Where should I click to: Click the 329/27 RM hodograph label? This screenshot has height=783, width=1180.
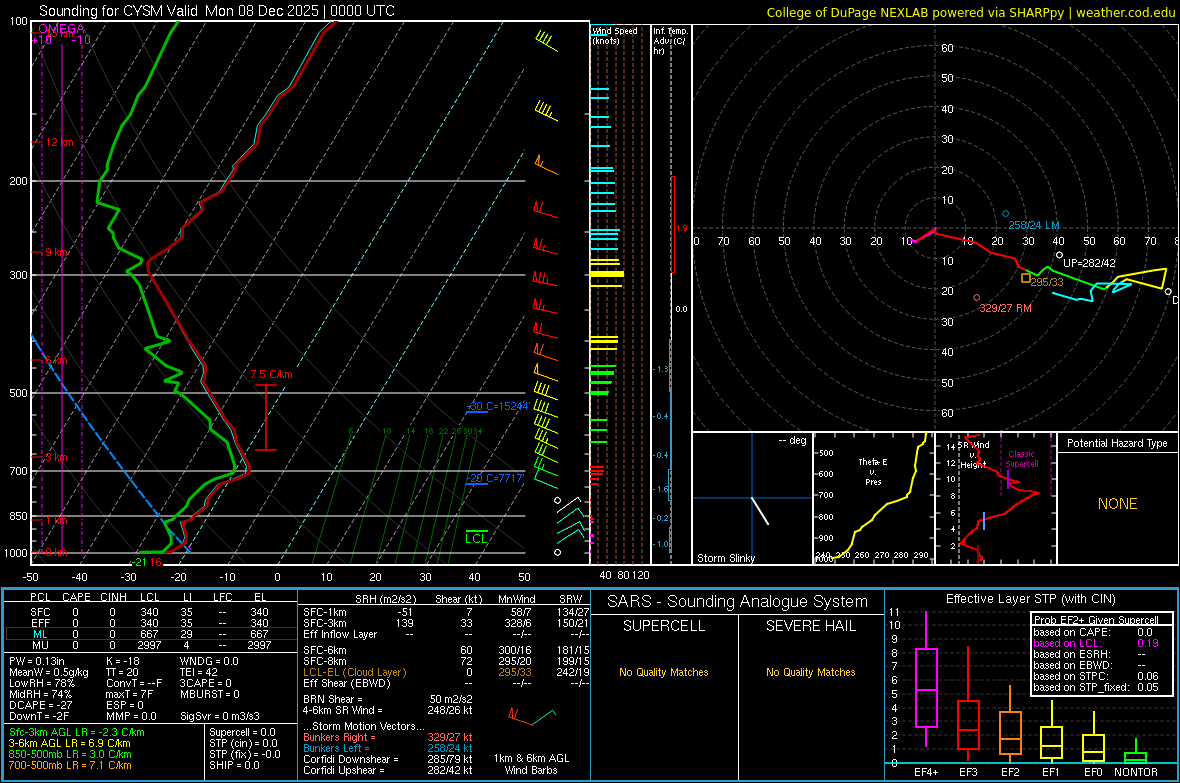pos(1005,309)
